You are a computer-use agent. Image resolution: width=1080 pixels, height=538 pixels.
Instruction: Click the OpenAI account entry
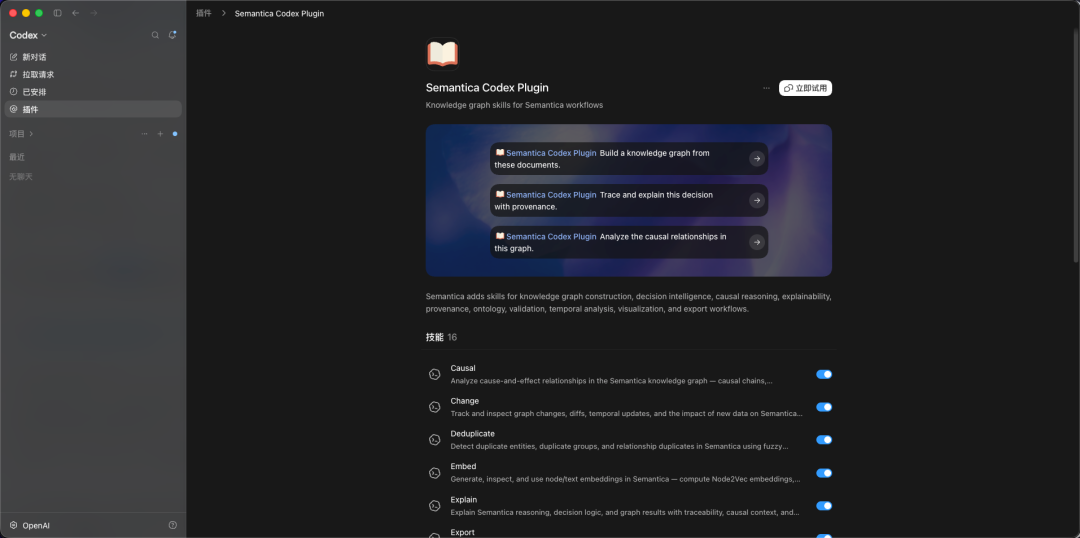(30, 526)
